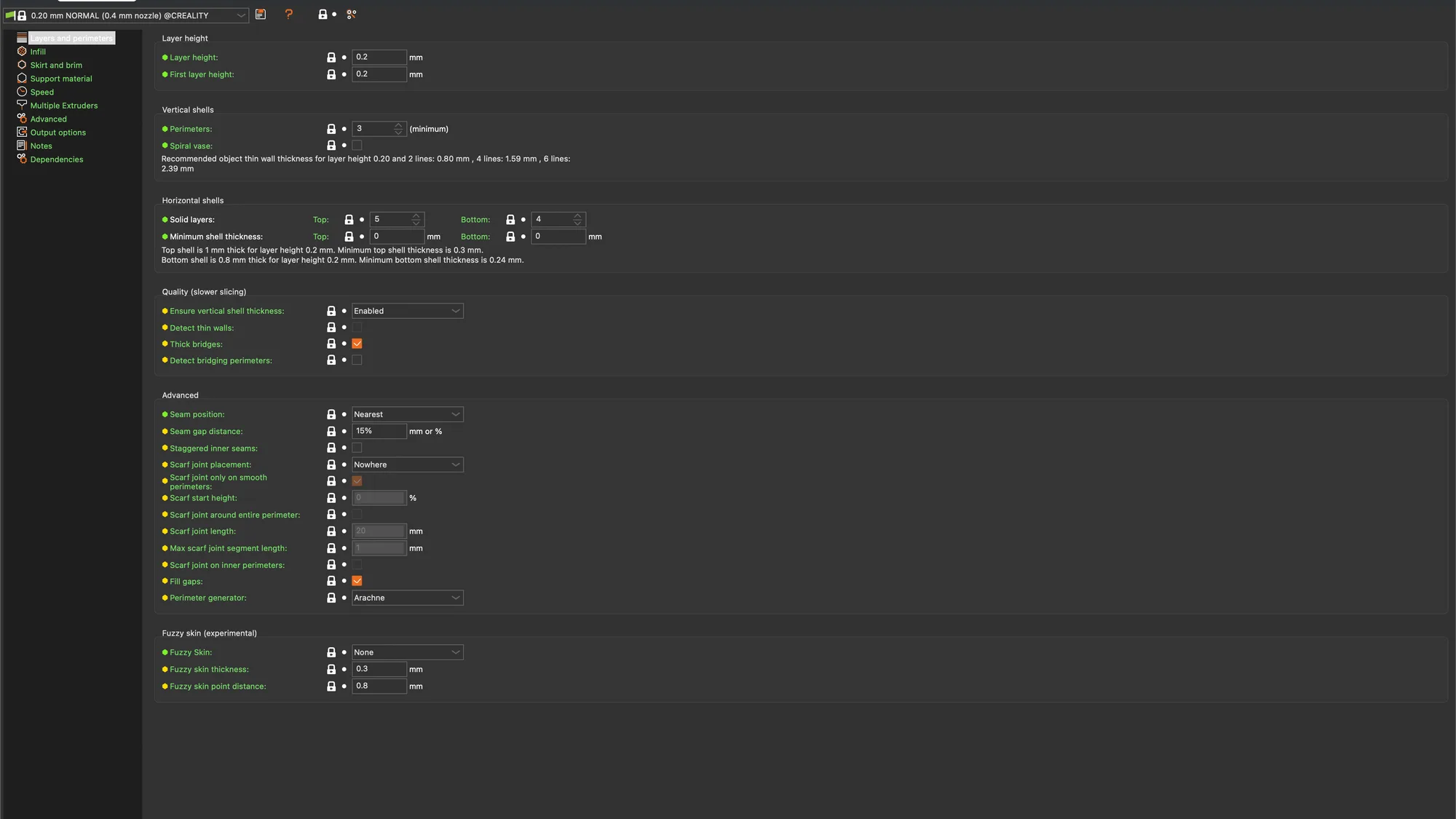The width and height of the screenshot is (1456, 819).
Task: Open the Speed settings page
Action: (42, 92)
